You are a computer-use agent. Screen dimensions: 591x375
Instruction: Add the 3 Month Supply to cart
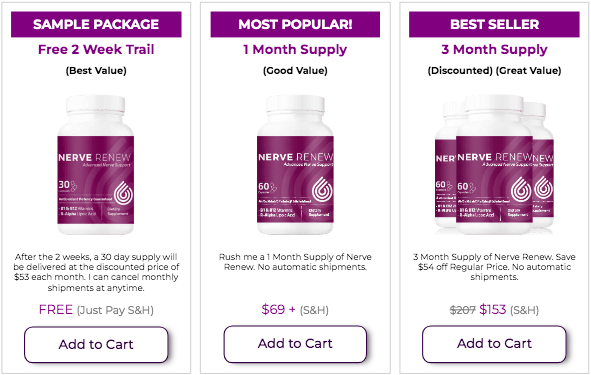coord(494,344)
